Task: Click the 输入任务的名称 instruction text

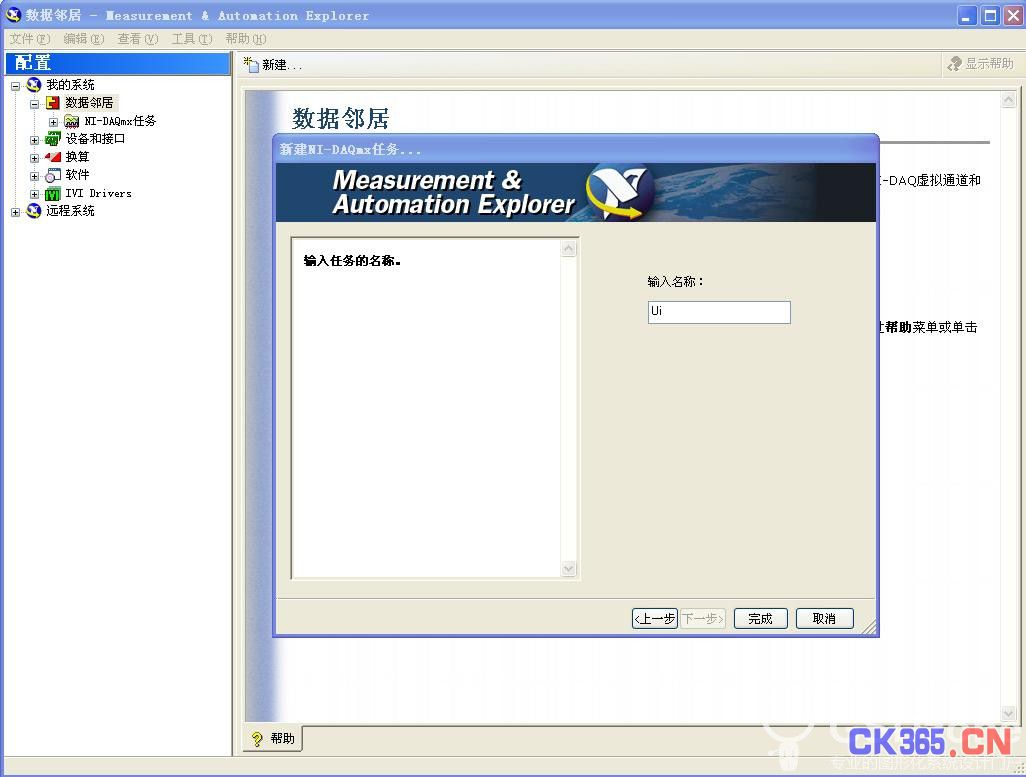Action: point(352,261)
